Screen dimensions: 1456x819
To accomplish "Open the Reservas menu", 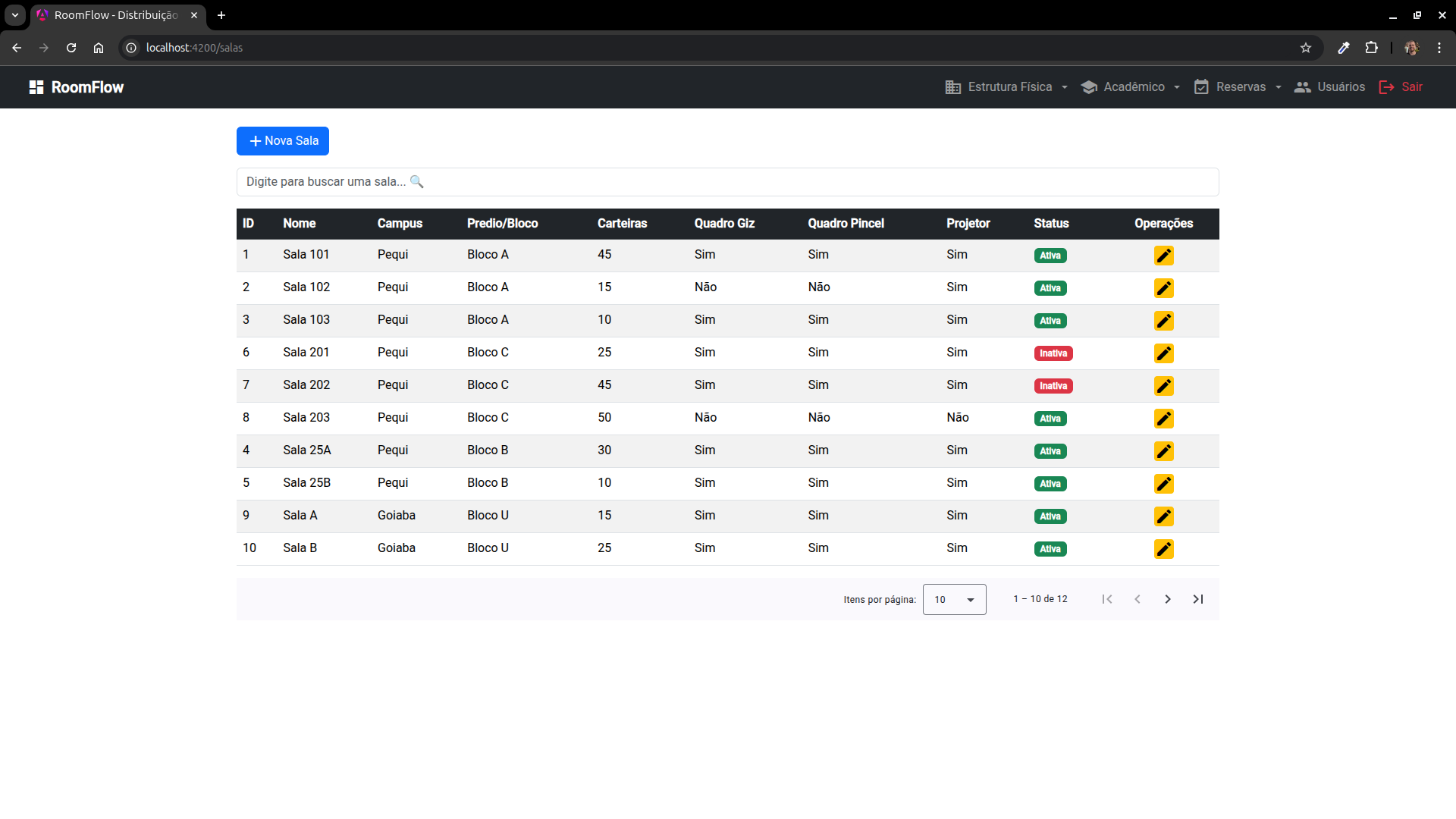I will 1238,87.
